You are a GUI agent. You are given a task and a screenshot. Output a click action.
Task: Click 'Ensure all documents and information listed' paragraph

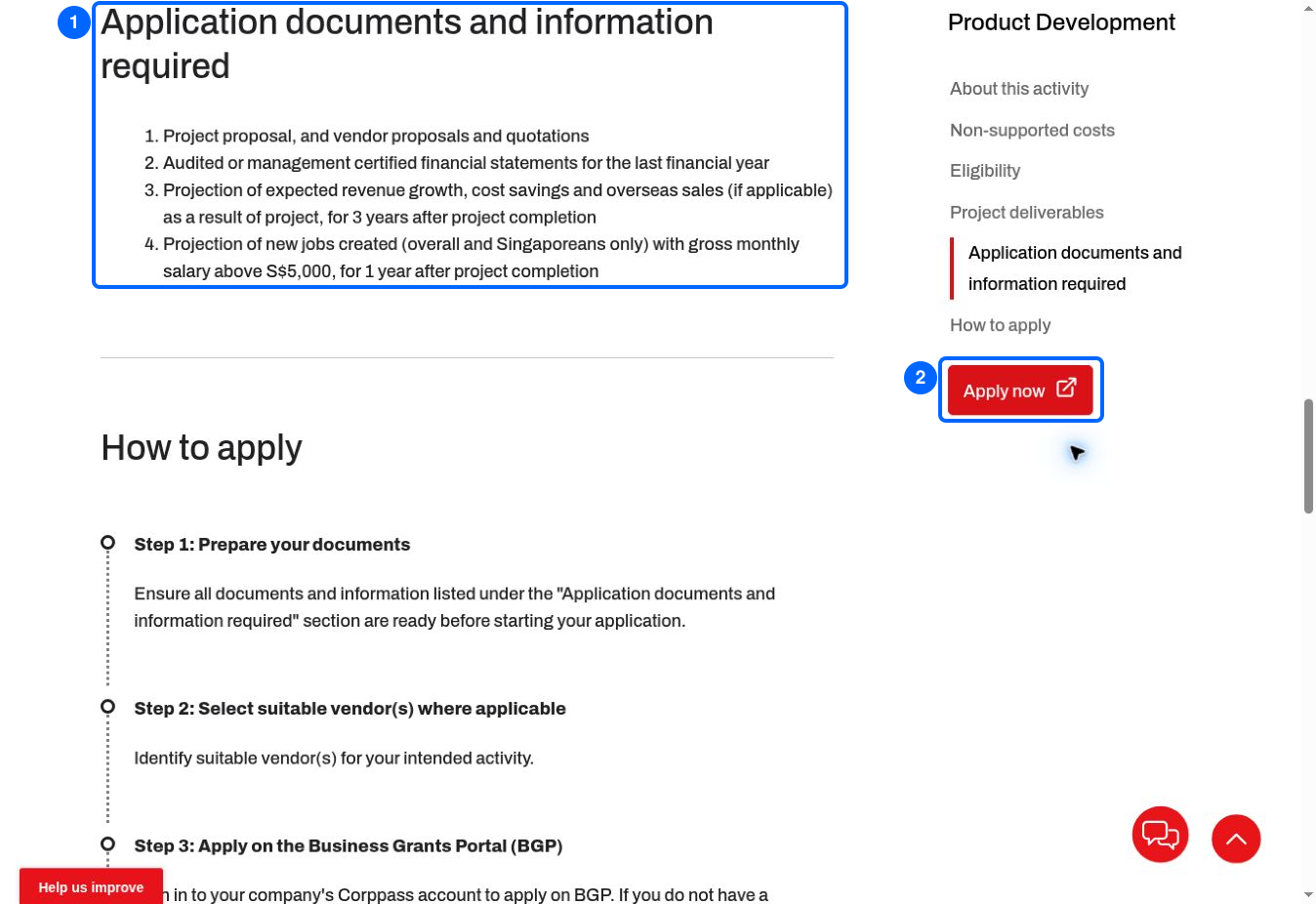[x=455, y=607]
